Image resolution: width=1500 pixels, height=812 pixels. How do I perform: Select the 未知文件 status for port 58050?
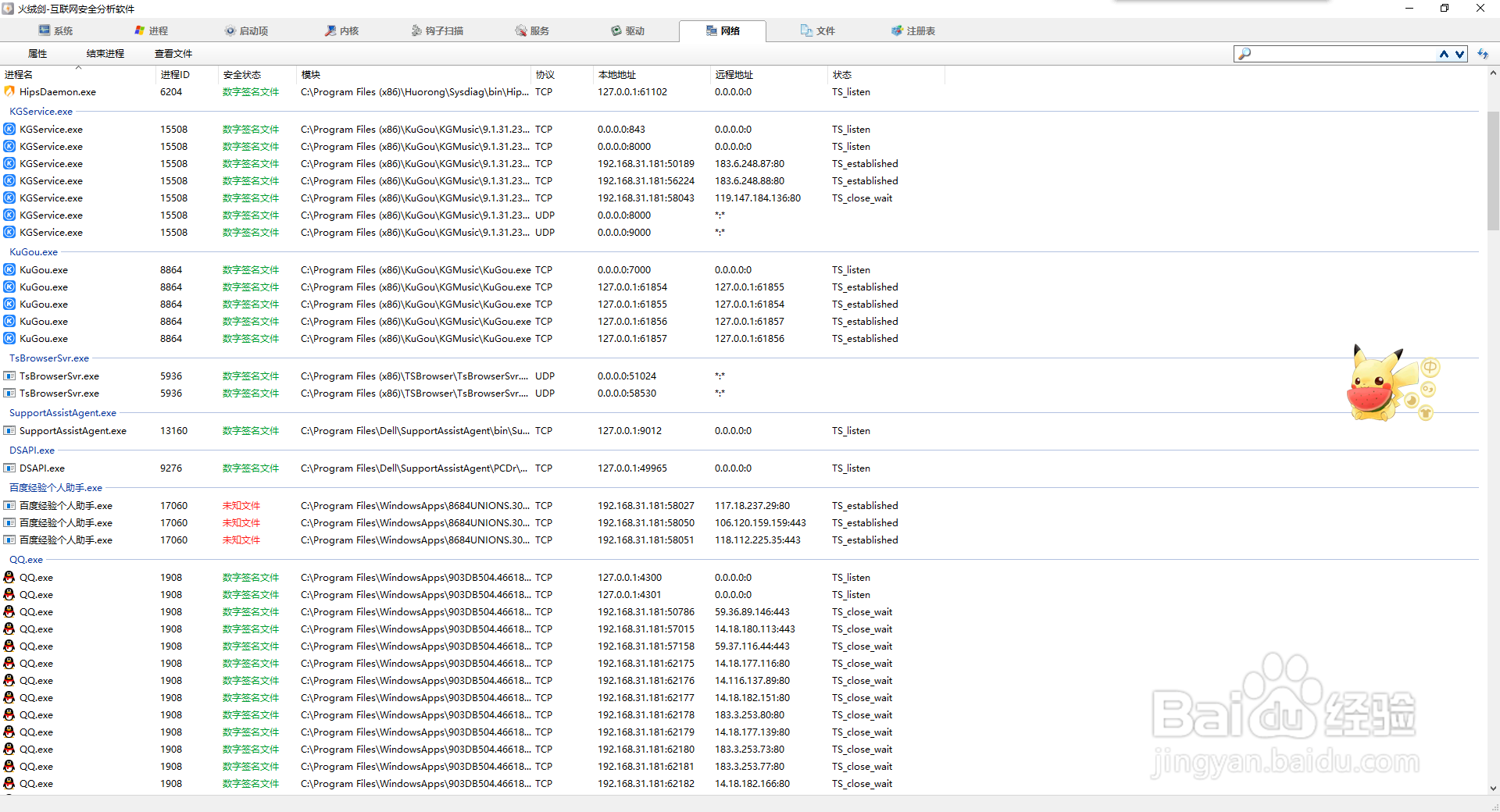point(241,522)
